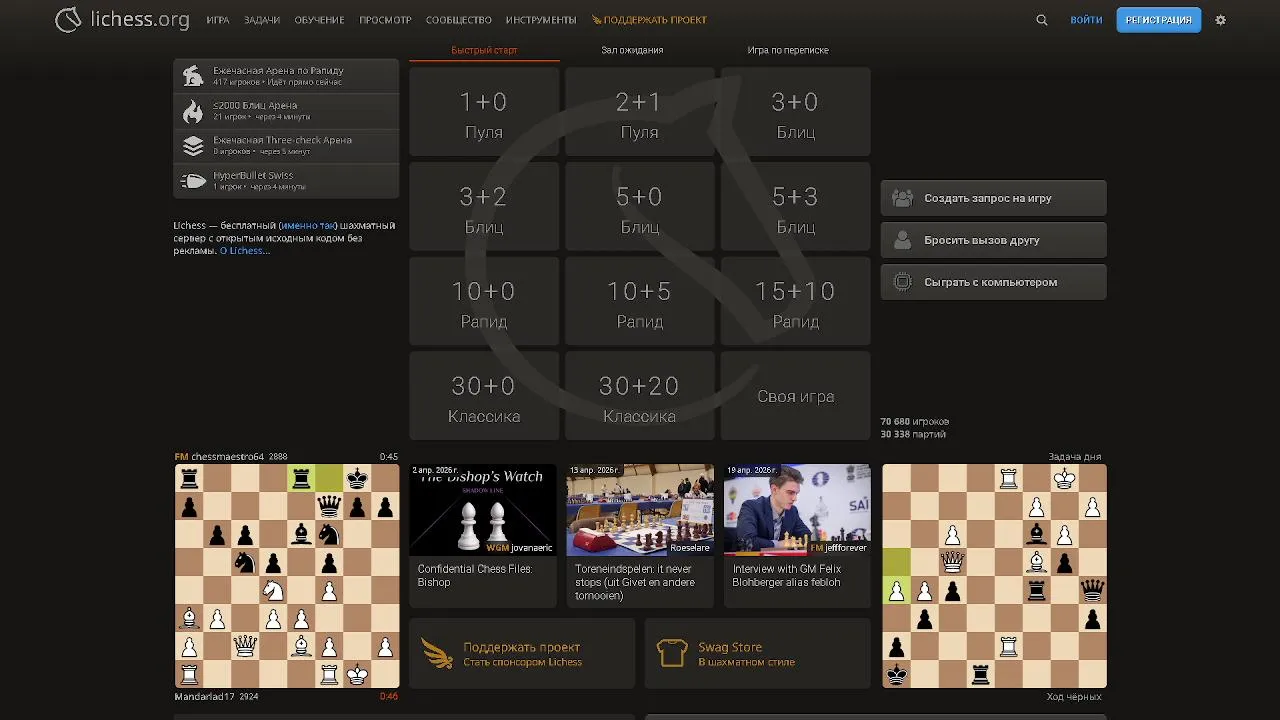Click the white knight on the live game board
The image size is (1280, 720).
pyautogui.click(x=273, y=591)
